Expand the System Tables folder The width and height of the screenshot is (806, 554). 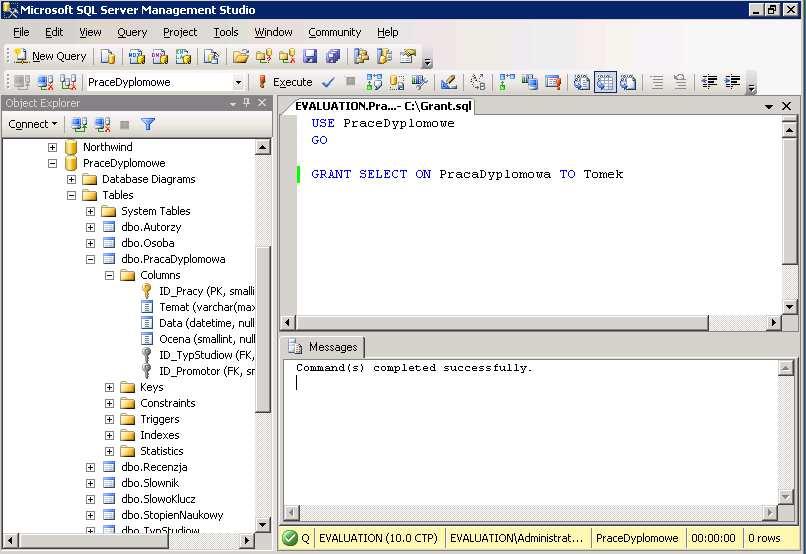tap(90, 211)
